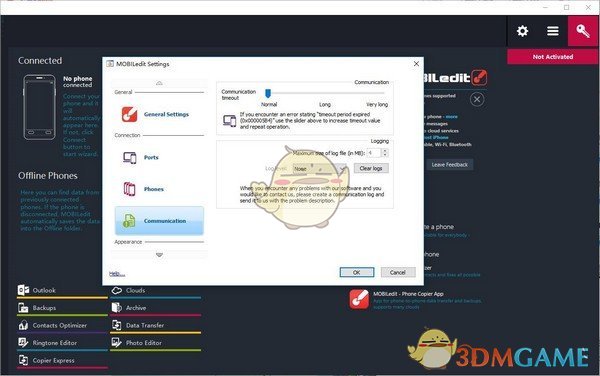Click the General Settings red icon
The width and height of the screenshot is (600, 376).
click(x=129, y=114)
